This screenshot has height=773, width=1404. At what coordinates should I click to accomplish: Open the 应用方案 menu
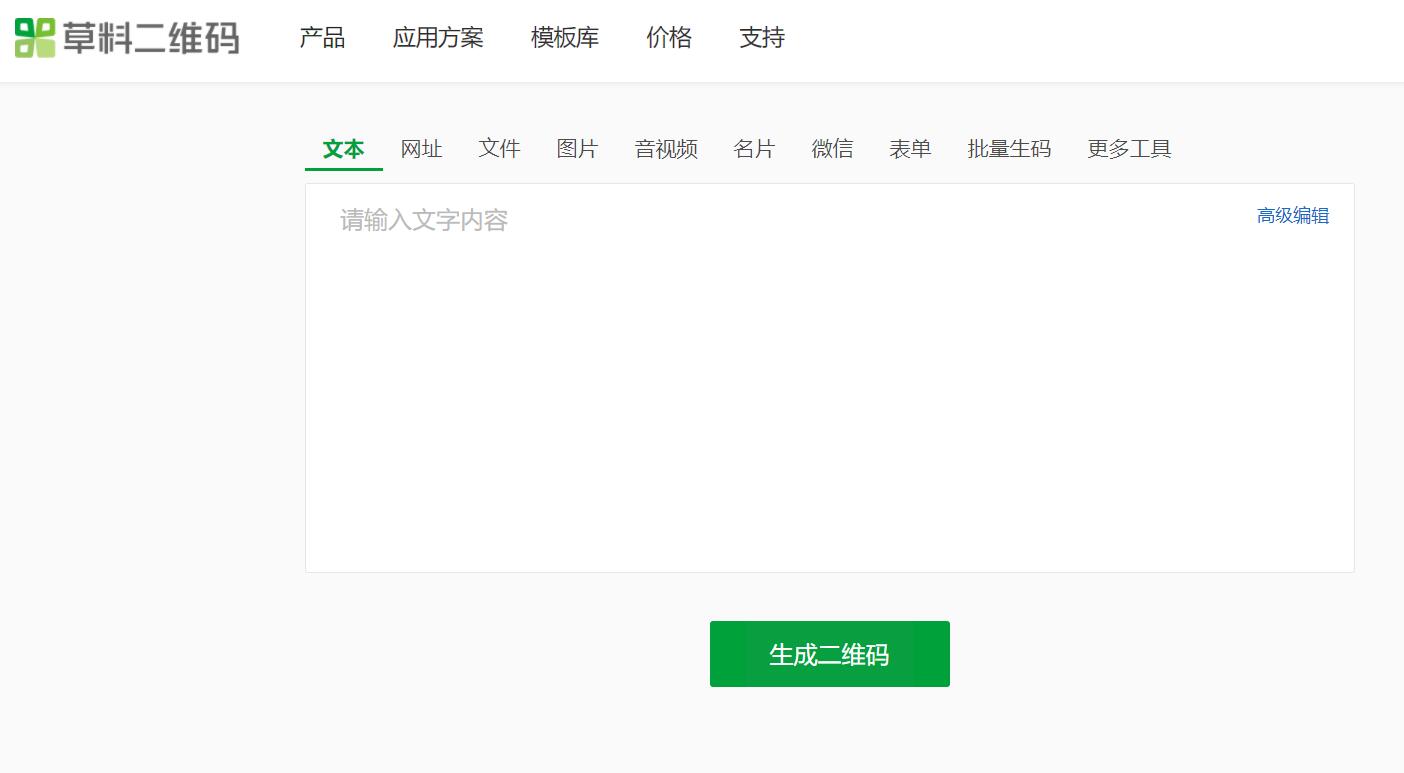click(438, 38)
